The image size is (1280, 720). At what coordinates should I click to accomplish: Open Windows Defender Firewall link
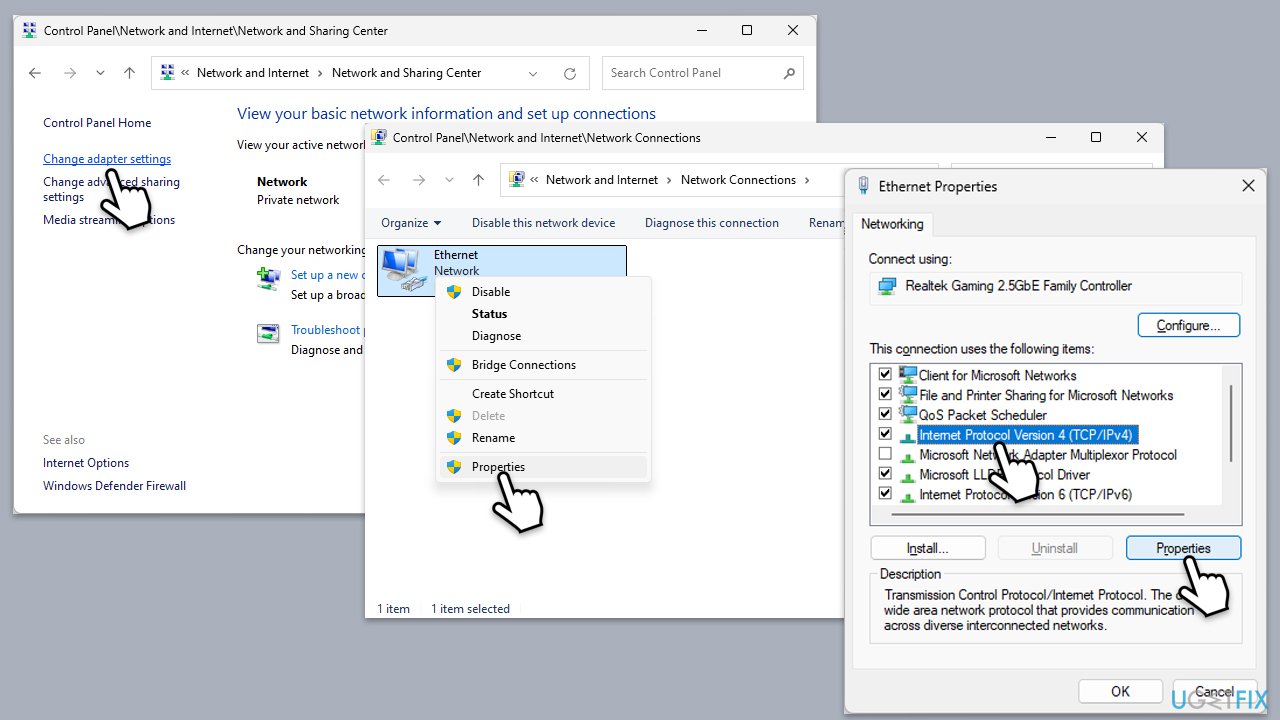coord(114,486)
